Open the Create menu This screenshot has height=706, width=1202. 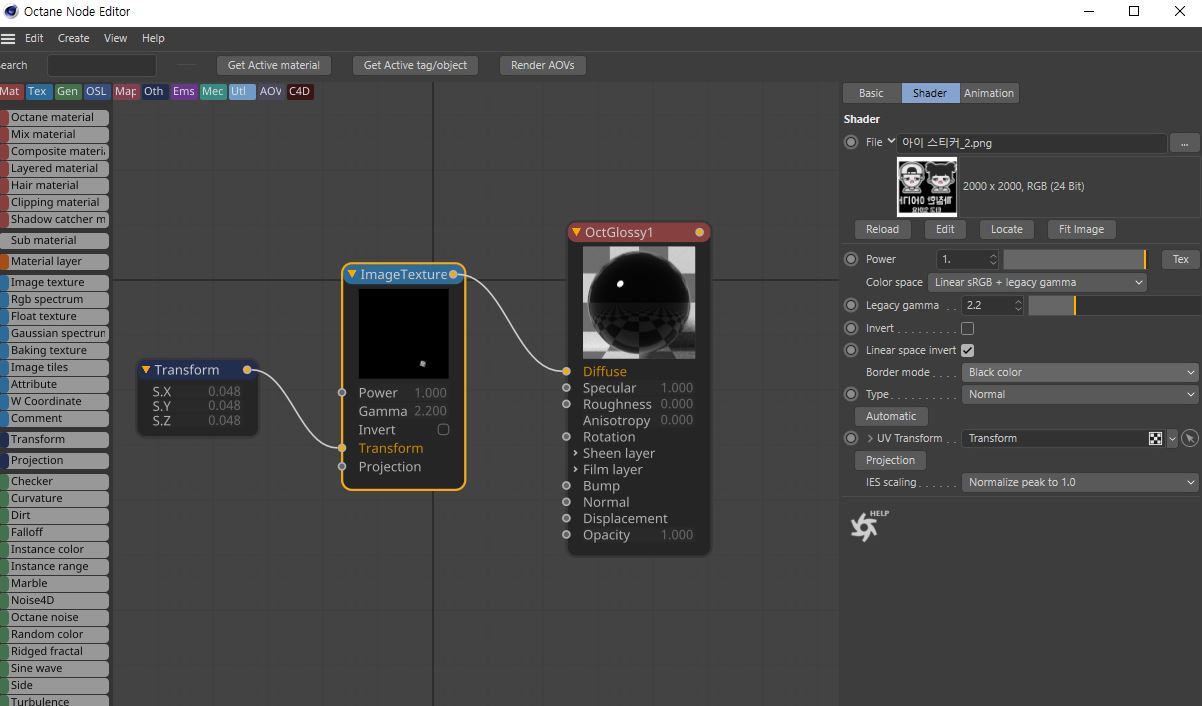point(73,38)
